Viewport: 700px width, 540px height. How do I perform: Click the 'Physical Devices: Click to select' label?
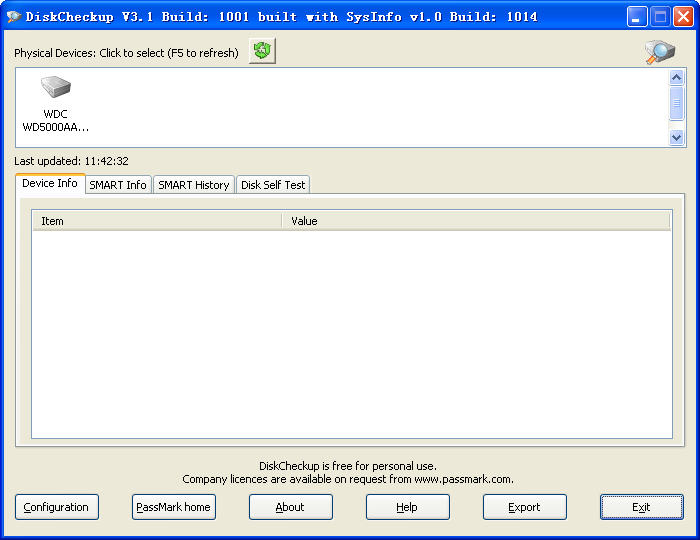(x=126, y=53)
